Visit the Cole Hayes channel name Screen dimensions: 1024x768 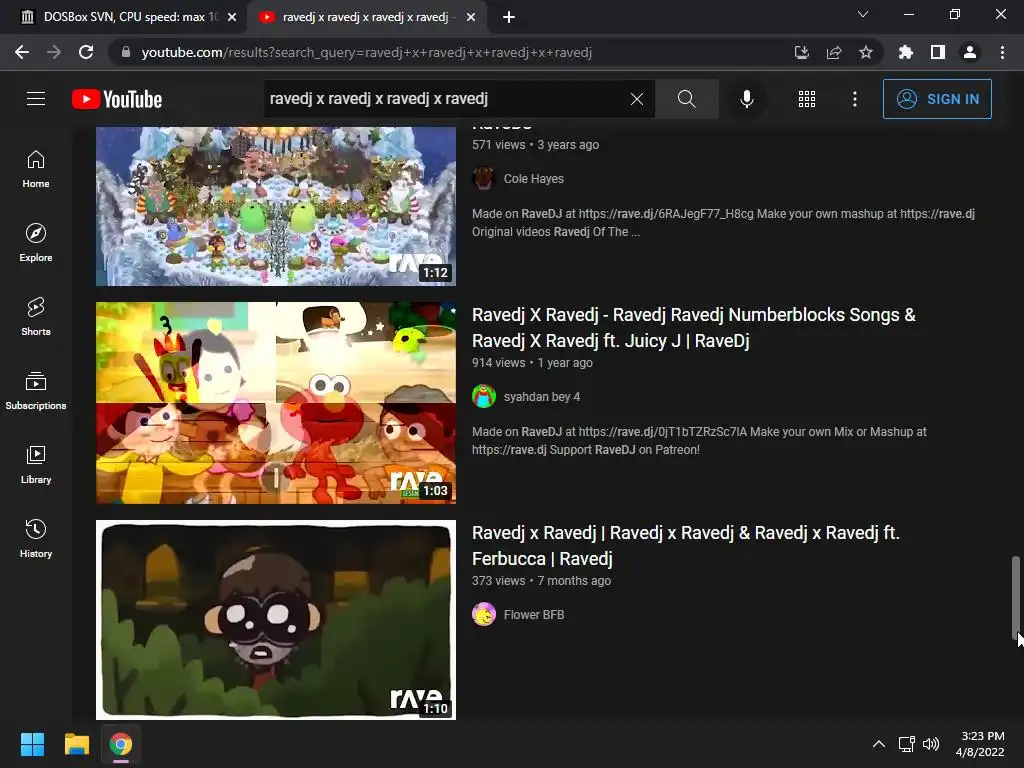(x=534, y=178)
